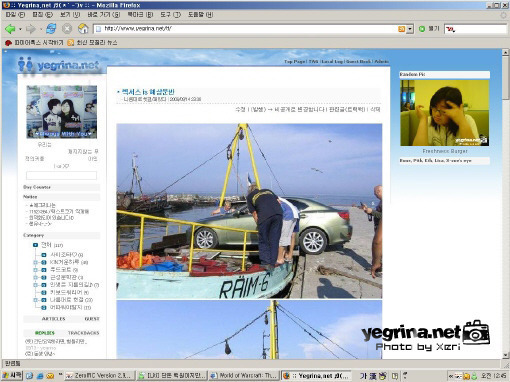The height and width of the screenshot is (382, 510).
Task: Click the system tray clock
Action: click(x=493, y=376)
